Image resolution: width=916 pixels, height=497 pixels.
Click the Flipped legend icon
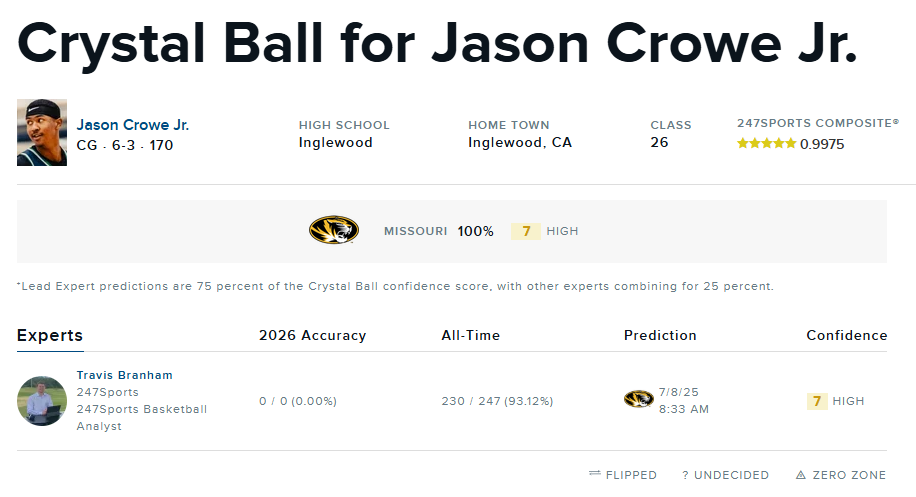(595, 475)
